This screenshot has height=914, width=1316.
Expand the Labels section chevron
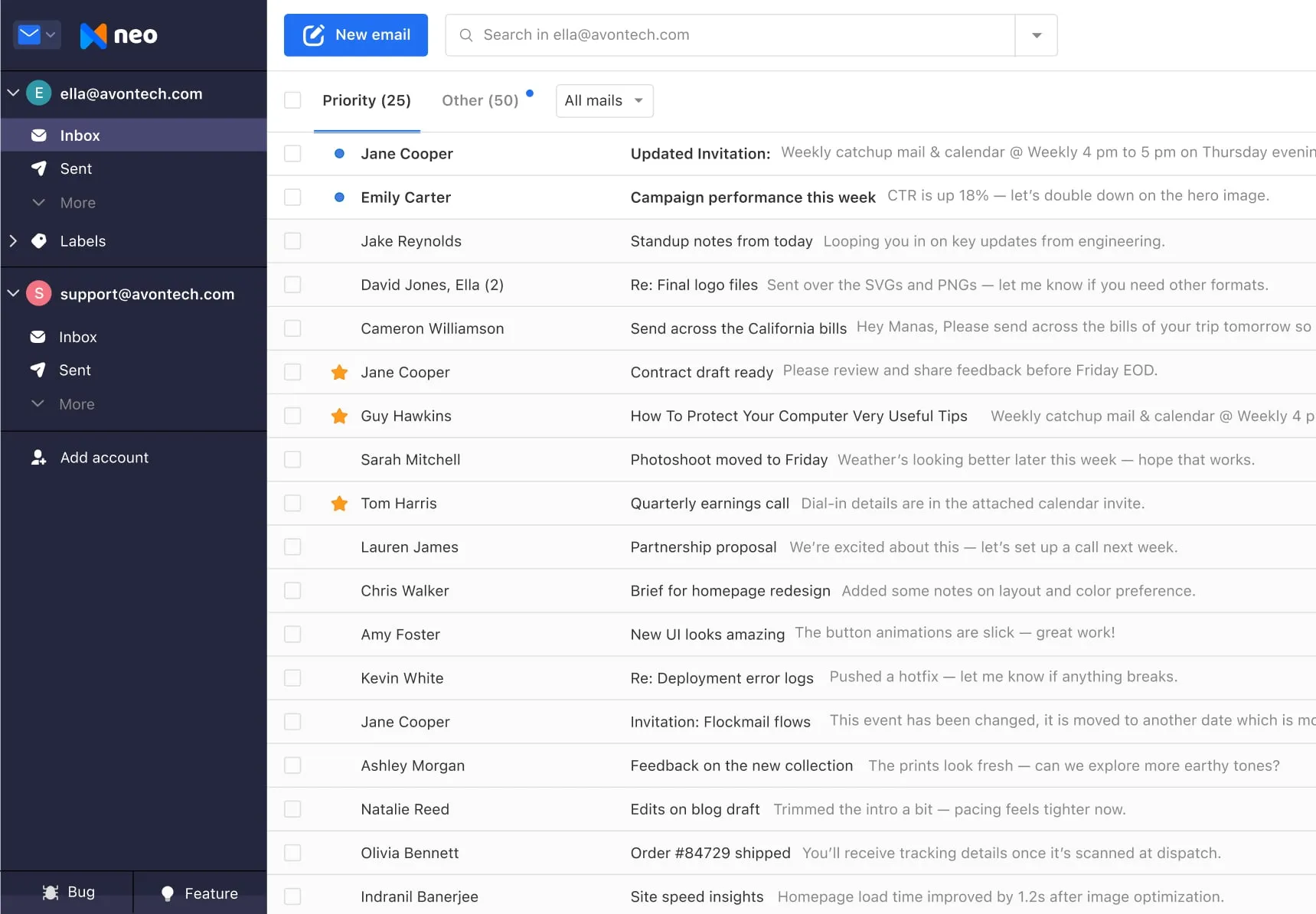[x=13, y=241]
